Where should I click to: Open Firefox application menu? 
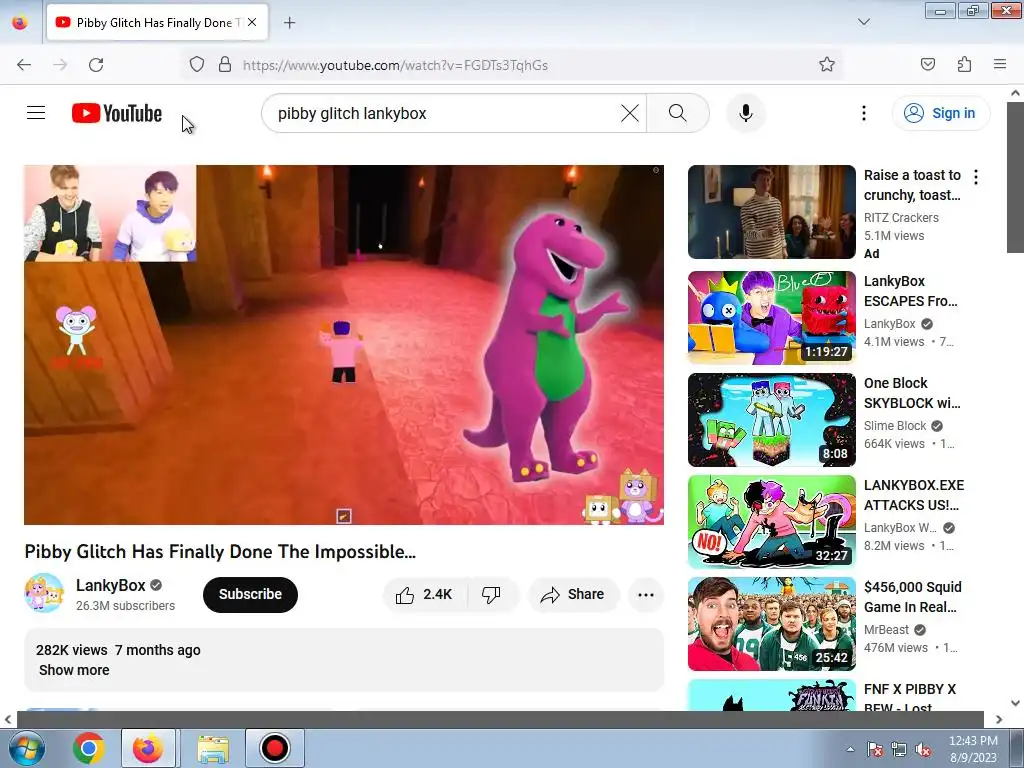1000,64
